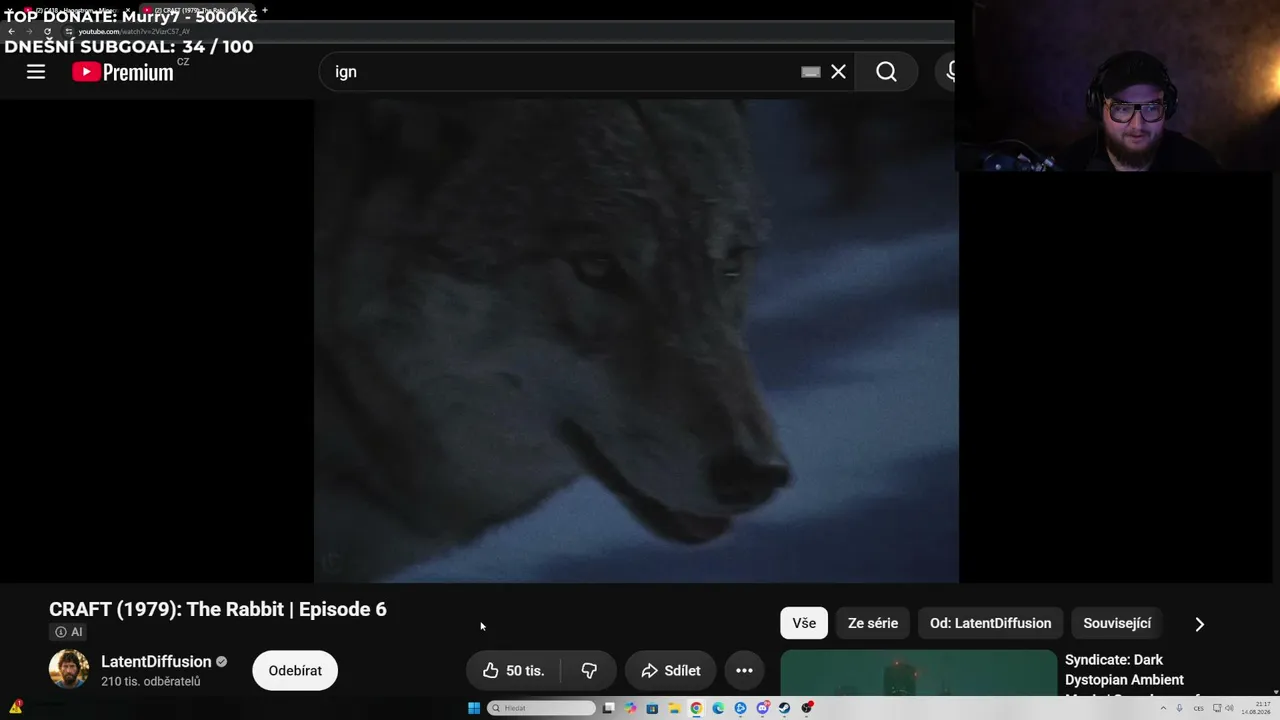Open the Windows Start menu

tap(474, 708)
